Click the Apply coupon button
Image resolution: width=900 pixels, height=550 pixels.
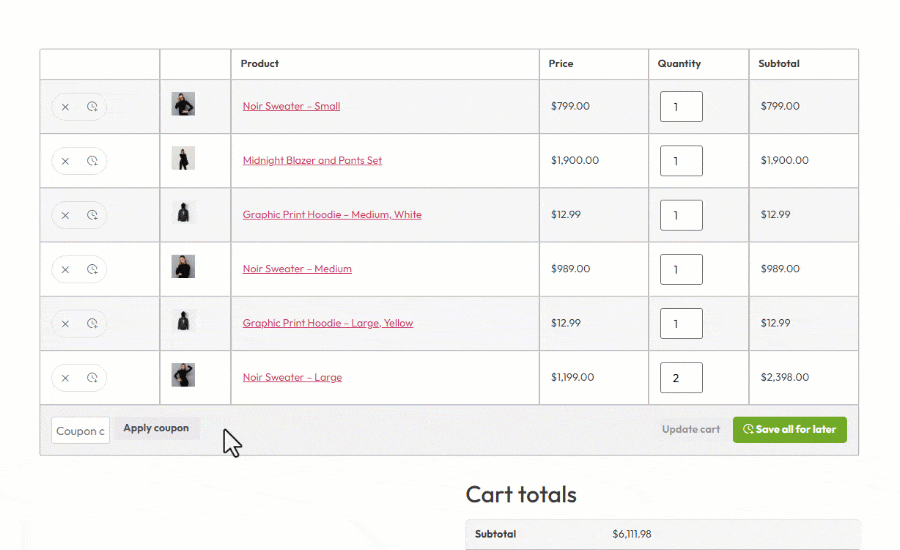click(156, 428)
